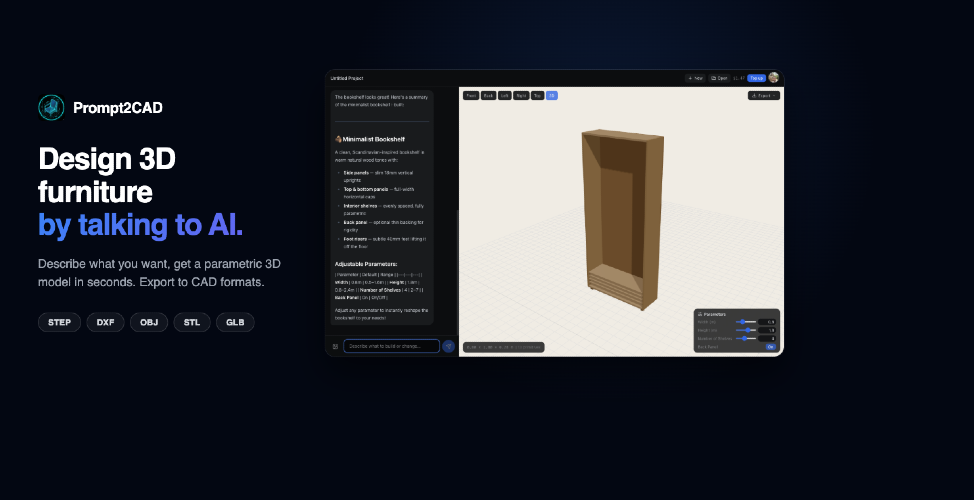Click the send message arrow icon
This screenshot has width=974, height=500.
[448, 346]
